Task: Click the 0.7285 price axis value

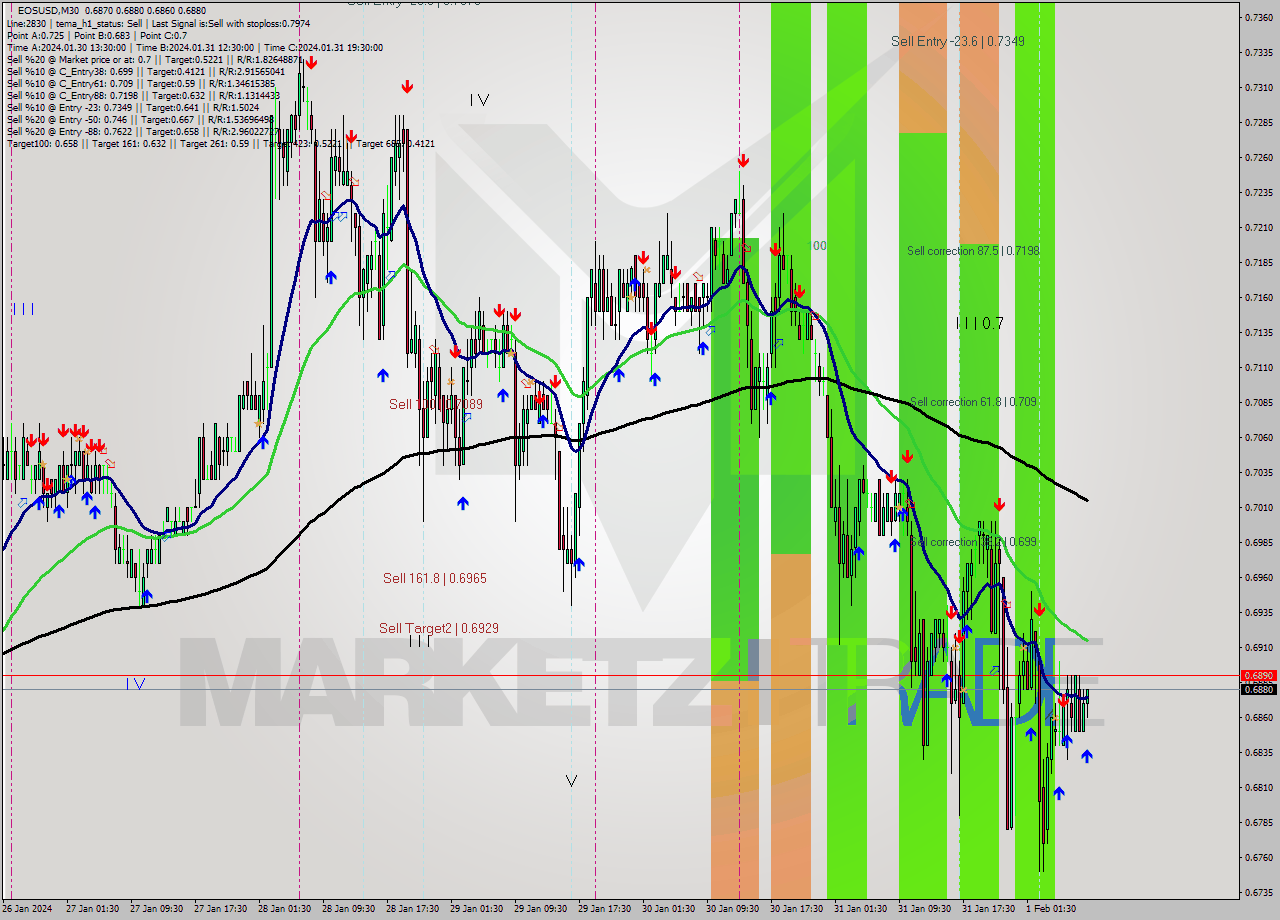Action: [1258, 123]
